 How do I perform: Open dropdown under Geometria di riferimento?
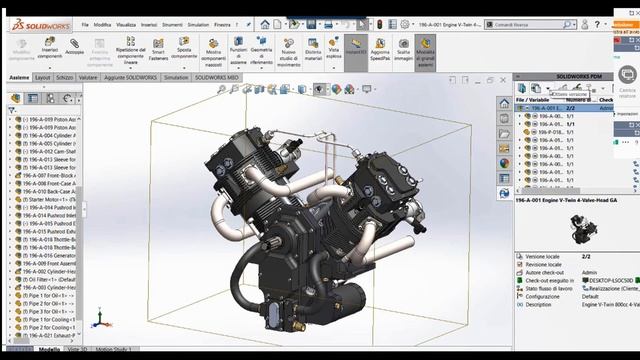[261, 68]
